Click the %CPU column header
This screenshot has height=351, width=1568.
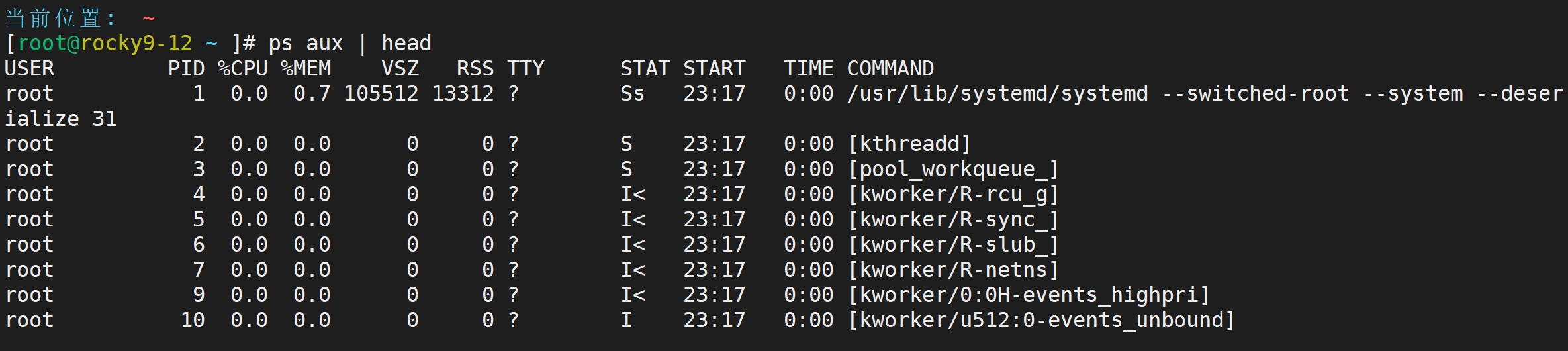(x=243, y=69)
